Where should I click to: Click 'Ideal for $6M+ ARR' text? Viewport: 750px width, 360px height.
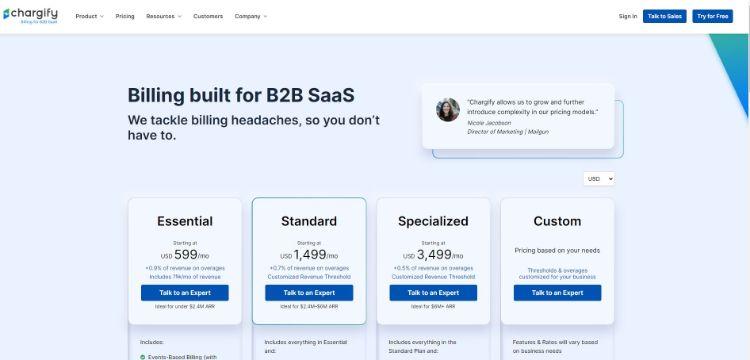pyautogui.click(x=433, y=306)
